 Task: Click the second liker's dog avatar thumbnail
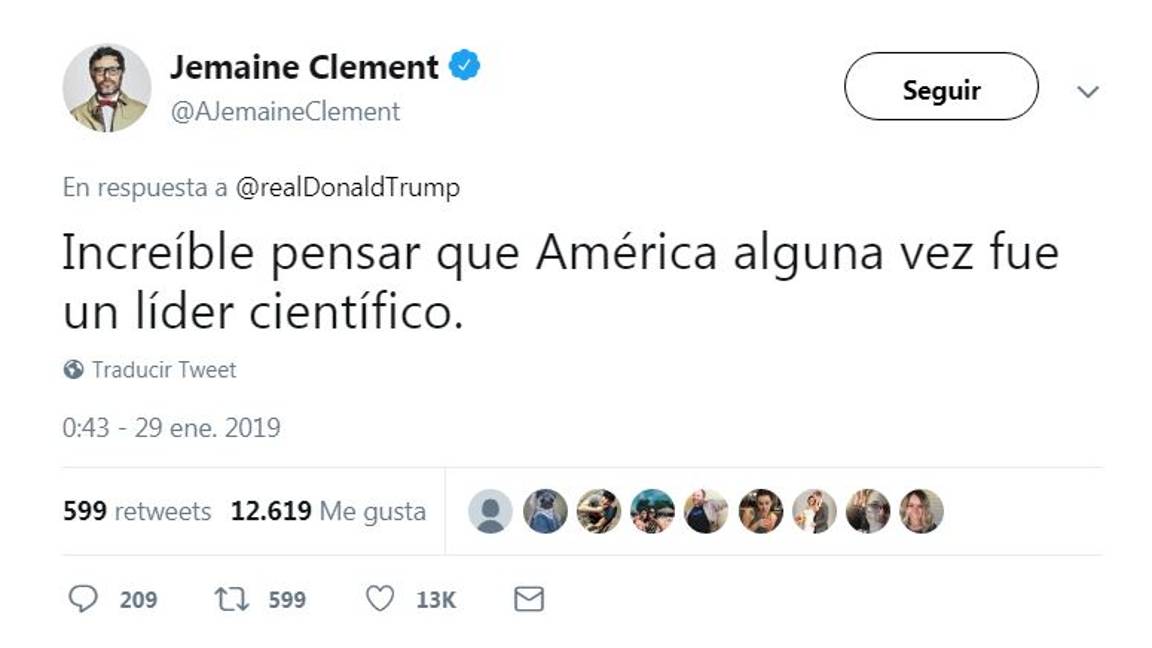tap(544, 510)
